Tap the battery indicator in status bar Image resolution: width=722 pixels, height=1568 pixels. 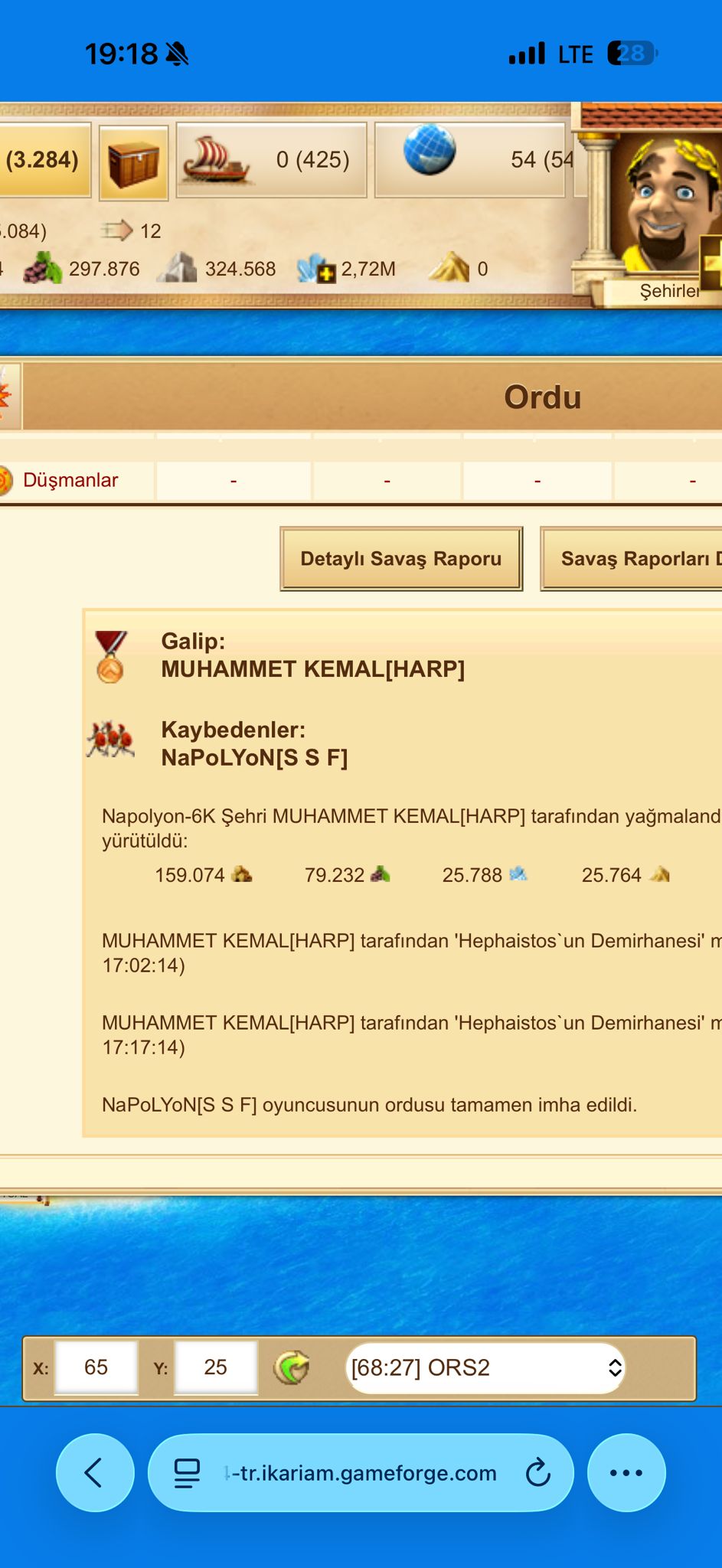point(632,54)
